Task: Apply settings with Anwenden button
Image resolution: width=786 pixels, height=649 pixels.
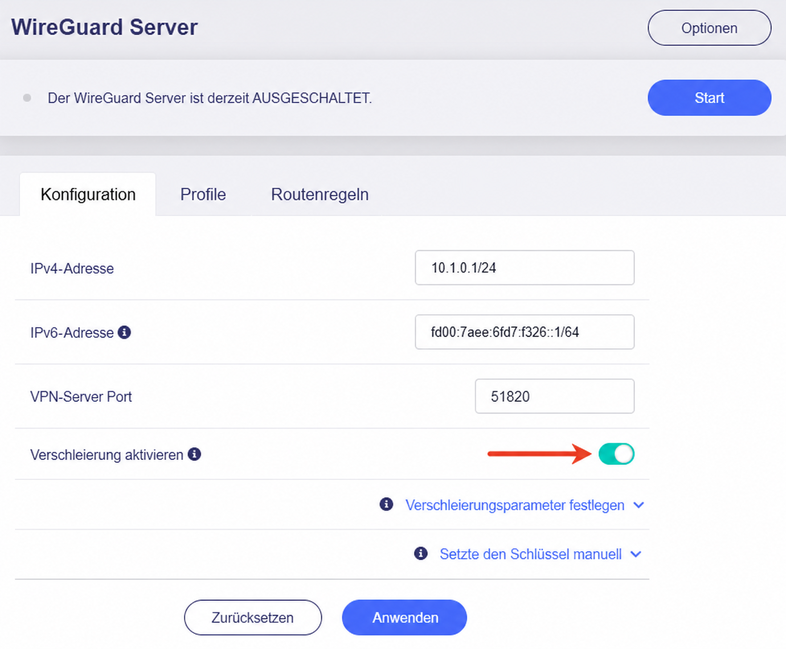Action: (405, 617)
